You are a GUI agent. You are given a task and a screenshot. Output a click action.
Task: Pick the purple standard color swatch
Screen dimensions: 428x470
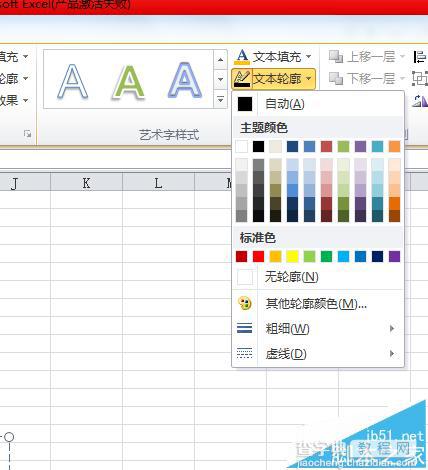coord(394,256)
